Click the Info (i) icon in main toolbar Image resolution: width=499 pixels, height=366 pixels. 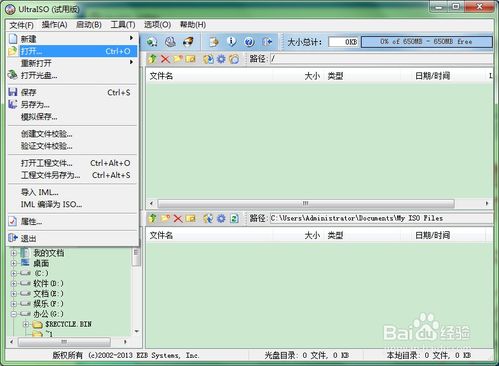pos(231,42)
